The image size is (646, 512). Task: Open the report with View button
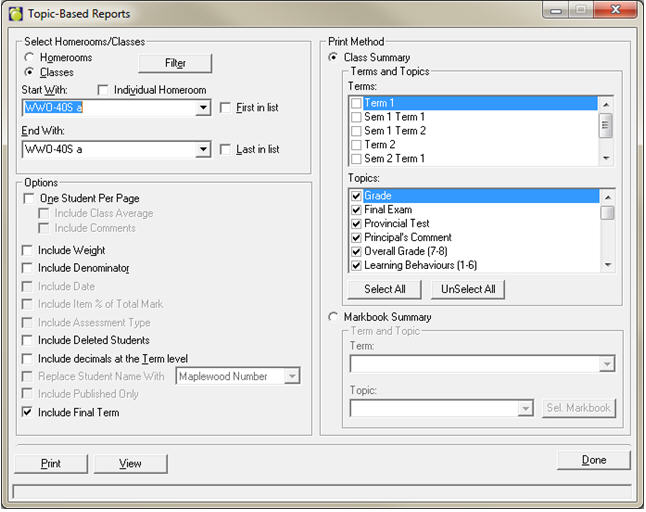pyautogui.click(x=130, y=464)
